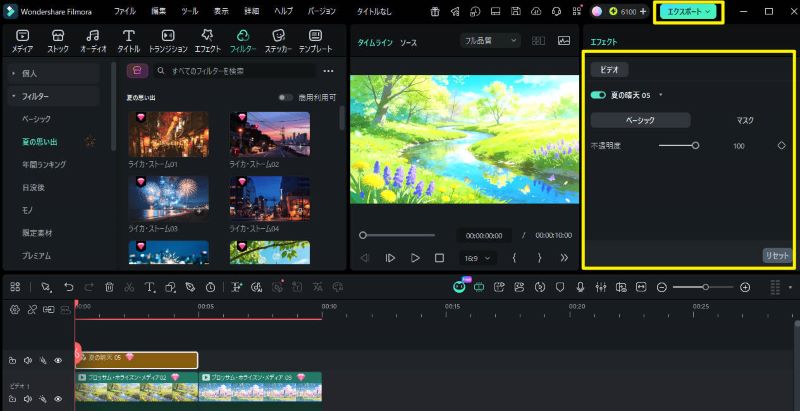Open the 編集 menu

pos(159,11)
